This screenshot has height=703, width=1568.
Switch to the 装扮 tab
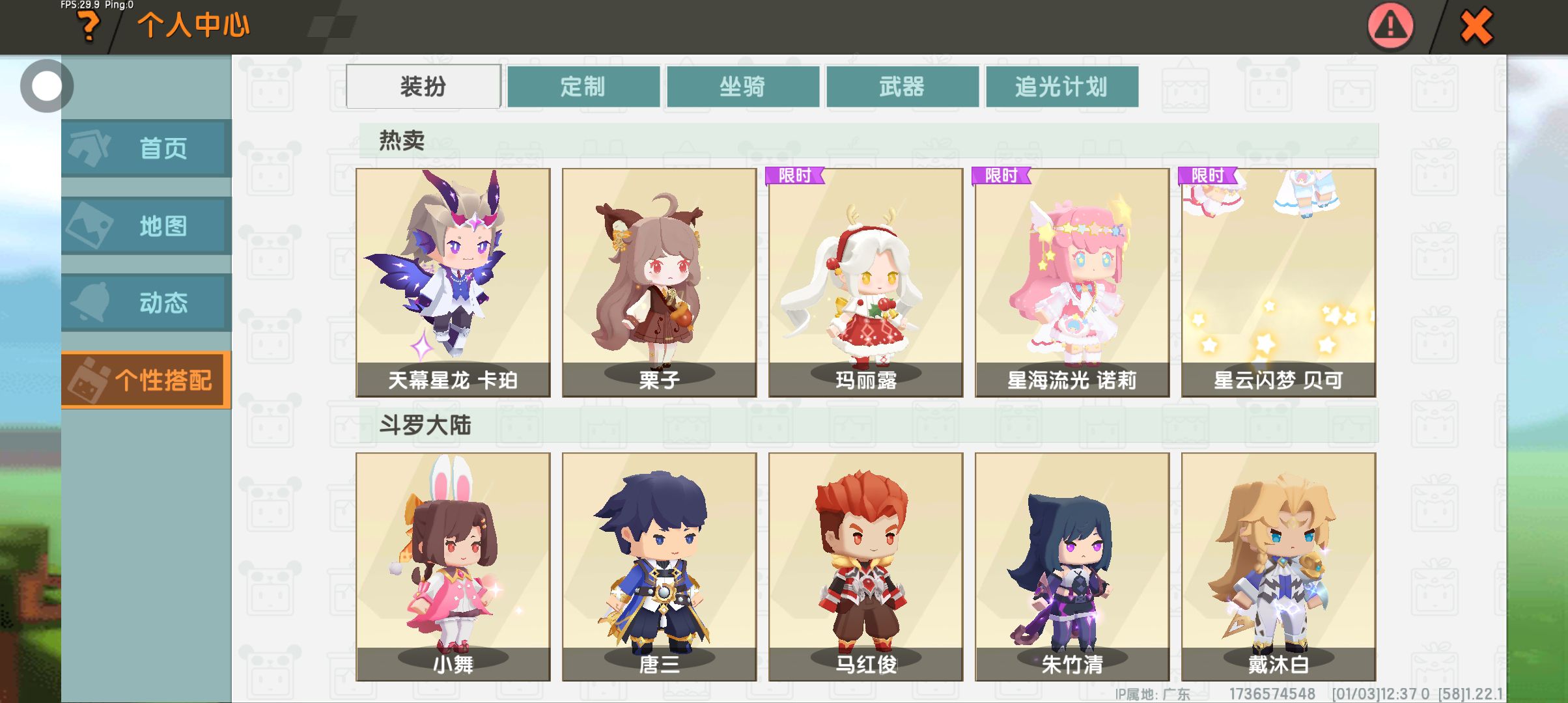coord(423,86)
